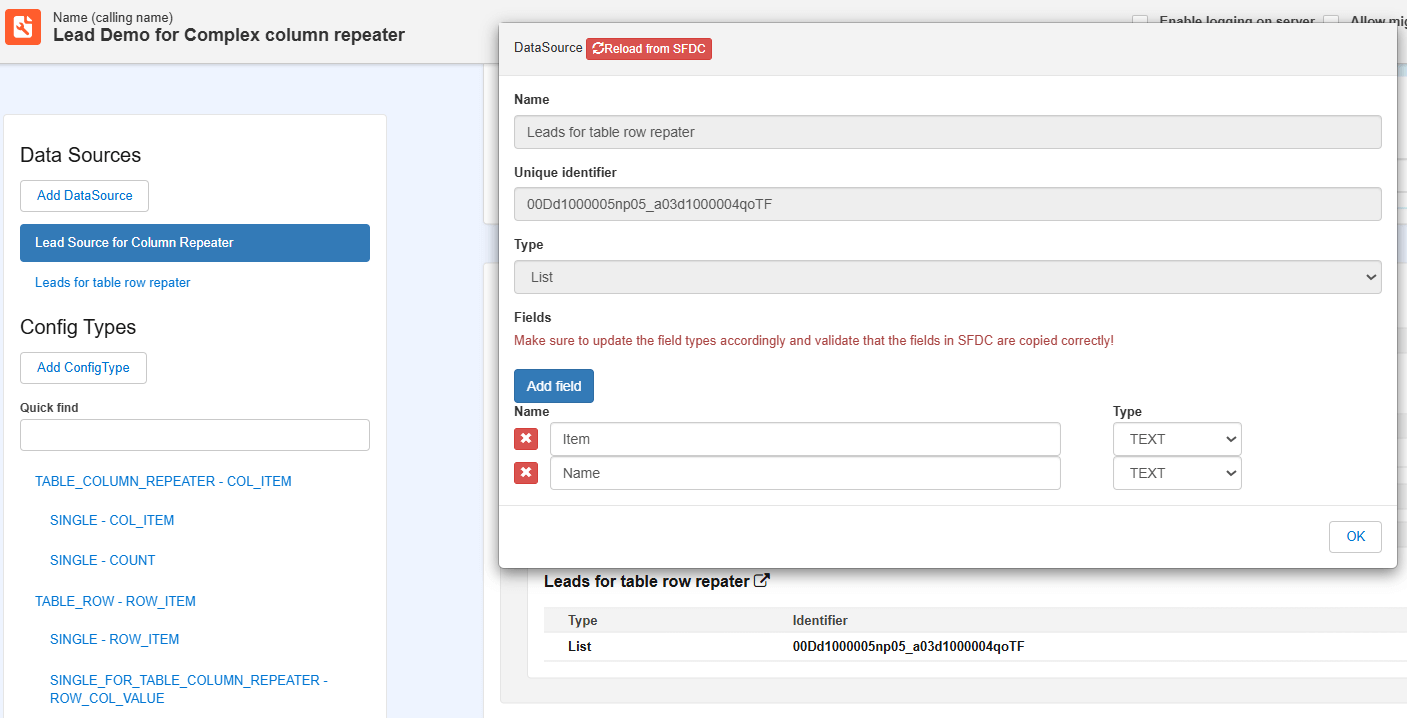Click the Leads for table row repater heading
Viewport: 1407px width, 718px height.
646,581
